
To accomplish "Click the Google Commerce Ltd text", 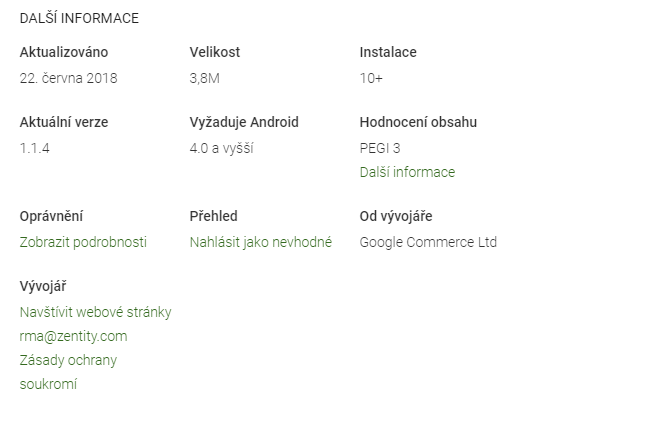I will pos(428,242).
